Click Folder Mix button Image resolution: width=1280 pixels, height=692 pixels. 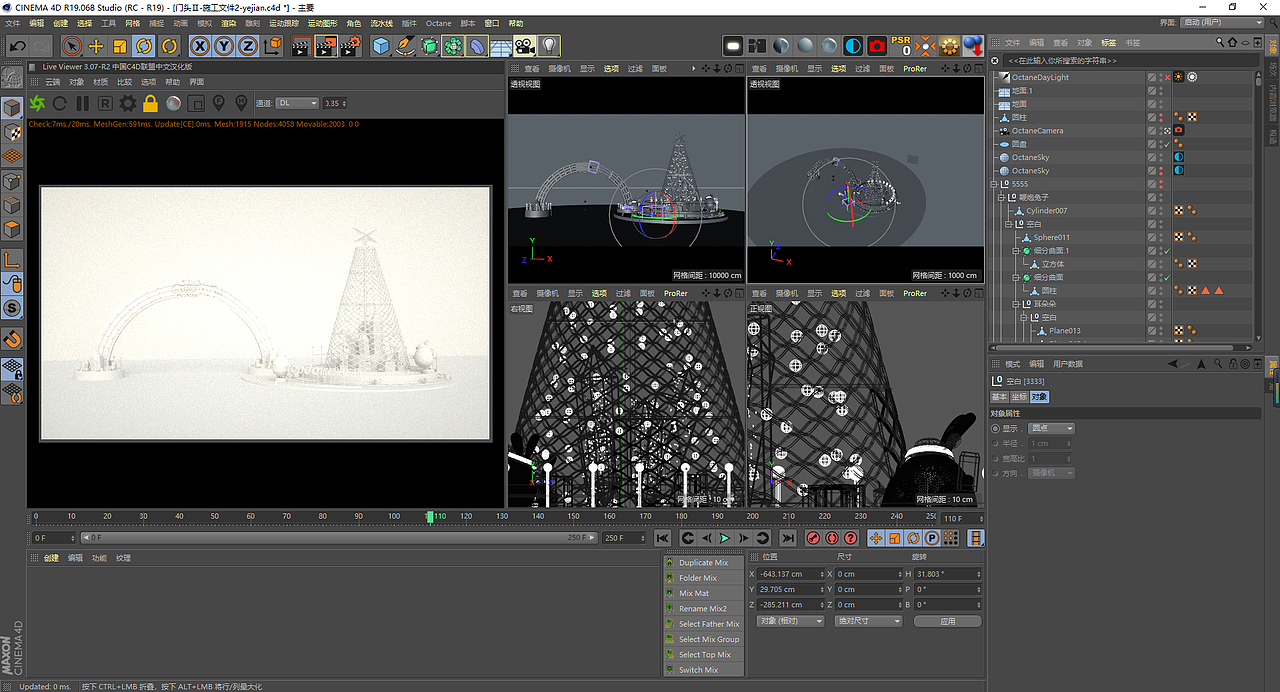click(x=704, y=578)
